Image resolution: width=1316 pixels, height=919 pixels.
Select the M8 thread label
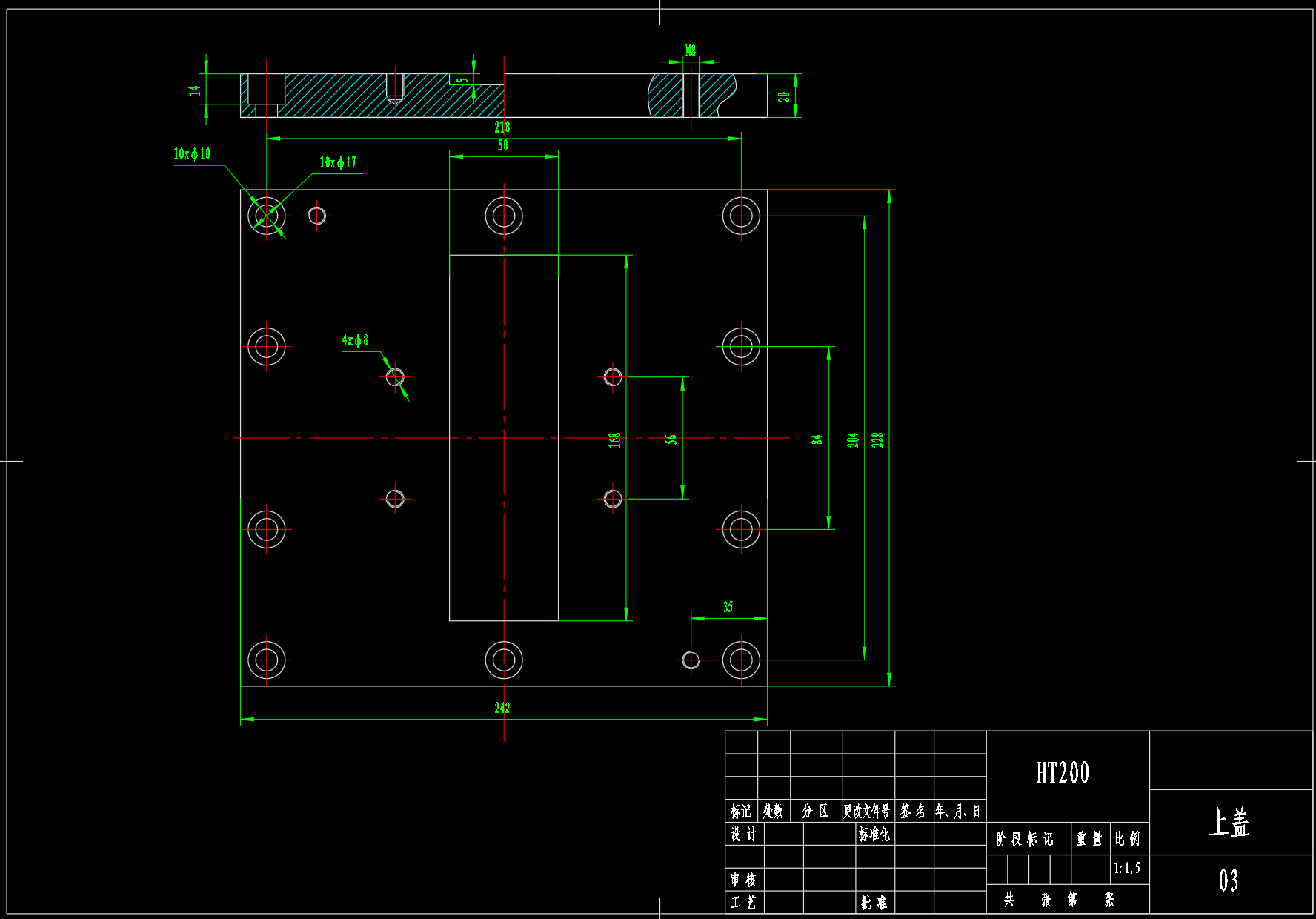pyautogui.click(x=691, y=50)
